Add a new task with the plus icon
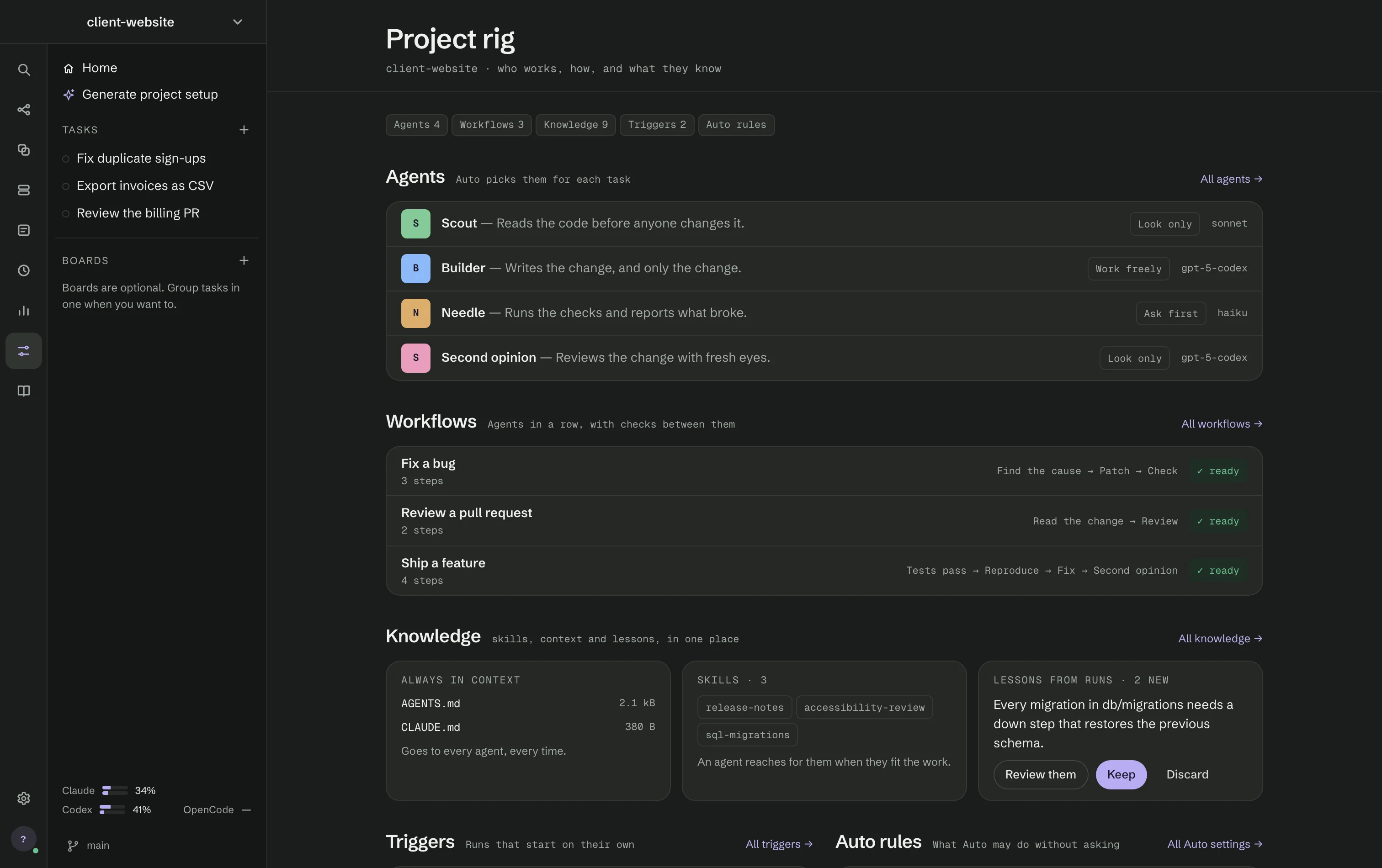 [x=244, y=130]
